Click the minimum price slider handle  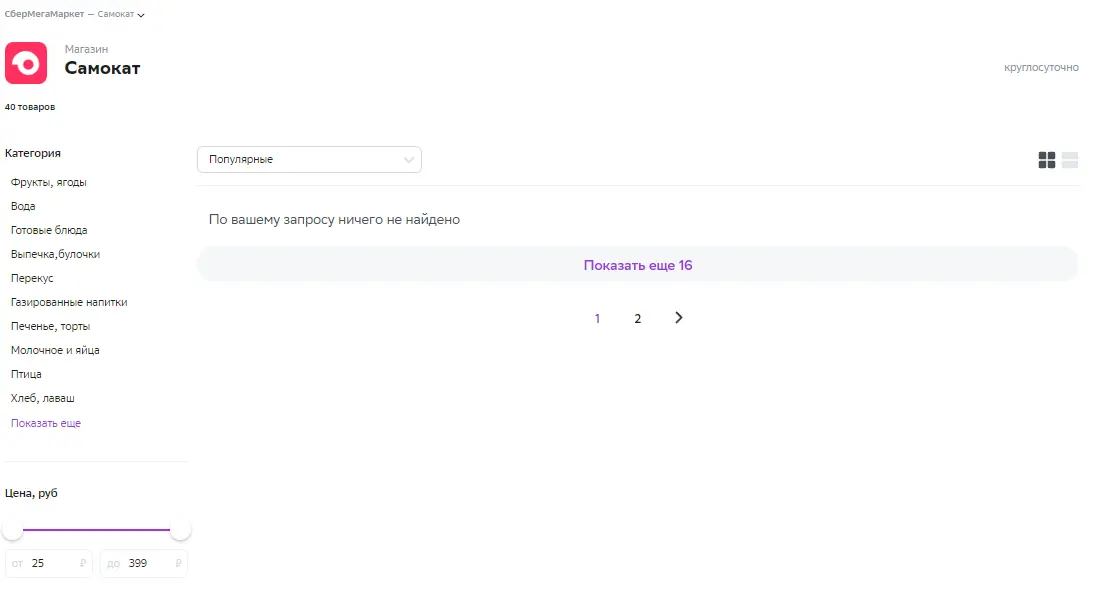coord(13,529)
